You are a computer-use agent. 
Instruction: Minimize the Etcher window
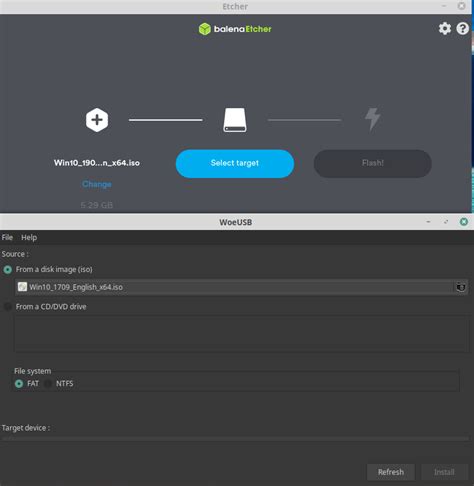444,6
